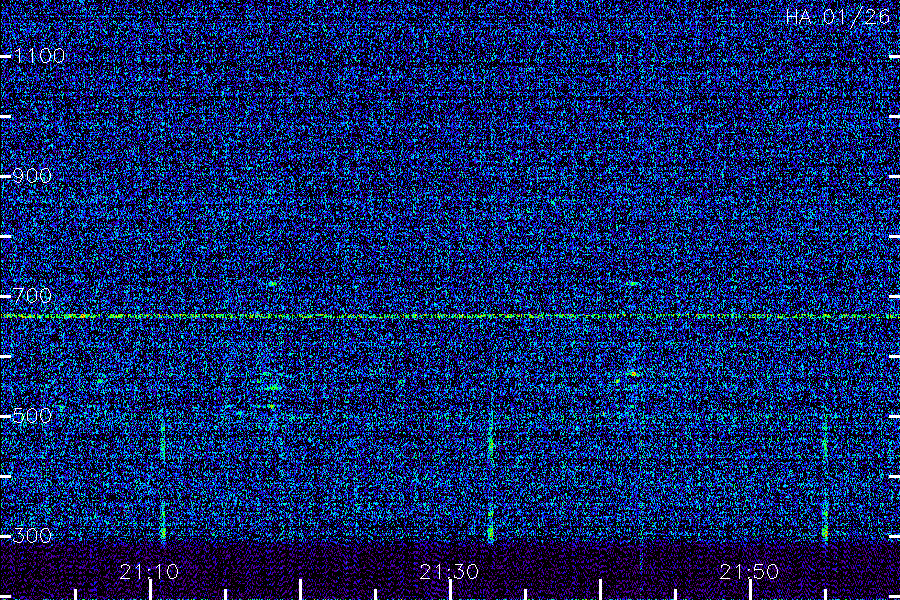Click the 21:50 time axis label
Screen dimensions: 900x600
pos(749,572)
